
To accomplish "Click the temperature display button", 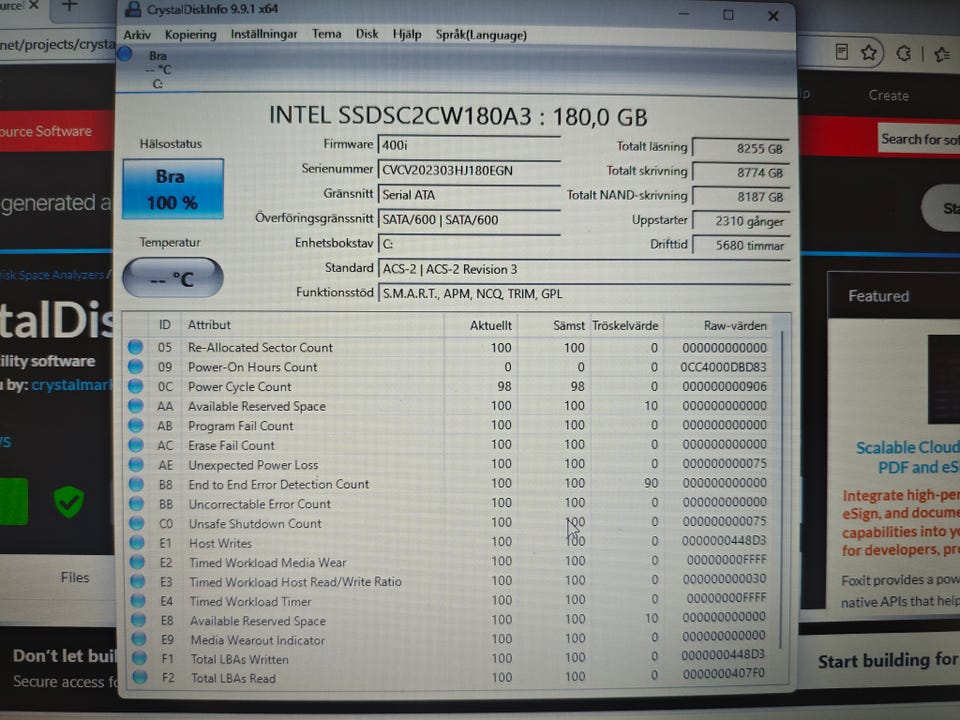I will [x=173, y=279].
